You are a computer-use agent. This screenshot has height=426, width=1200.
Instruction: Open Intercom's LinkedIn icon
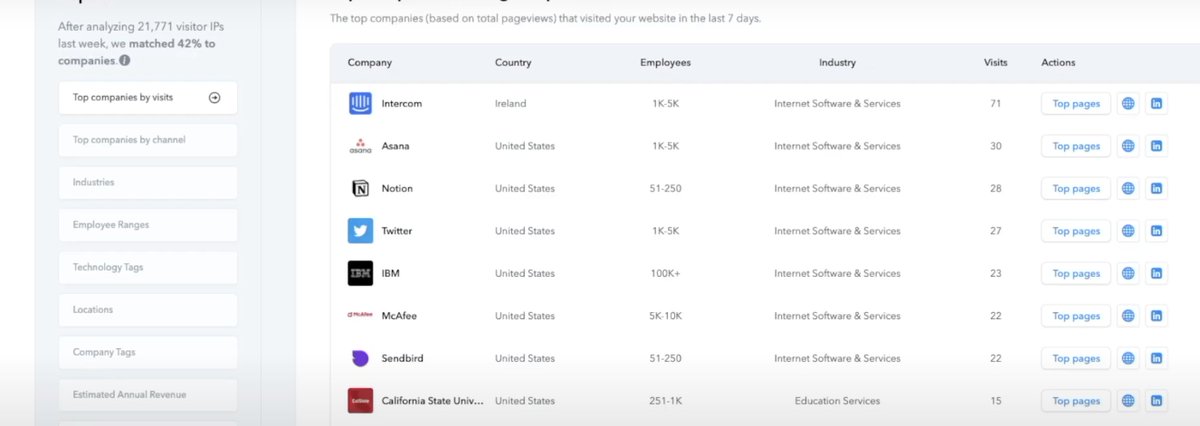1156,103
